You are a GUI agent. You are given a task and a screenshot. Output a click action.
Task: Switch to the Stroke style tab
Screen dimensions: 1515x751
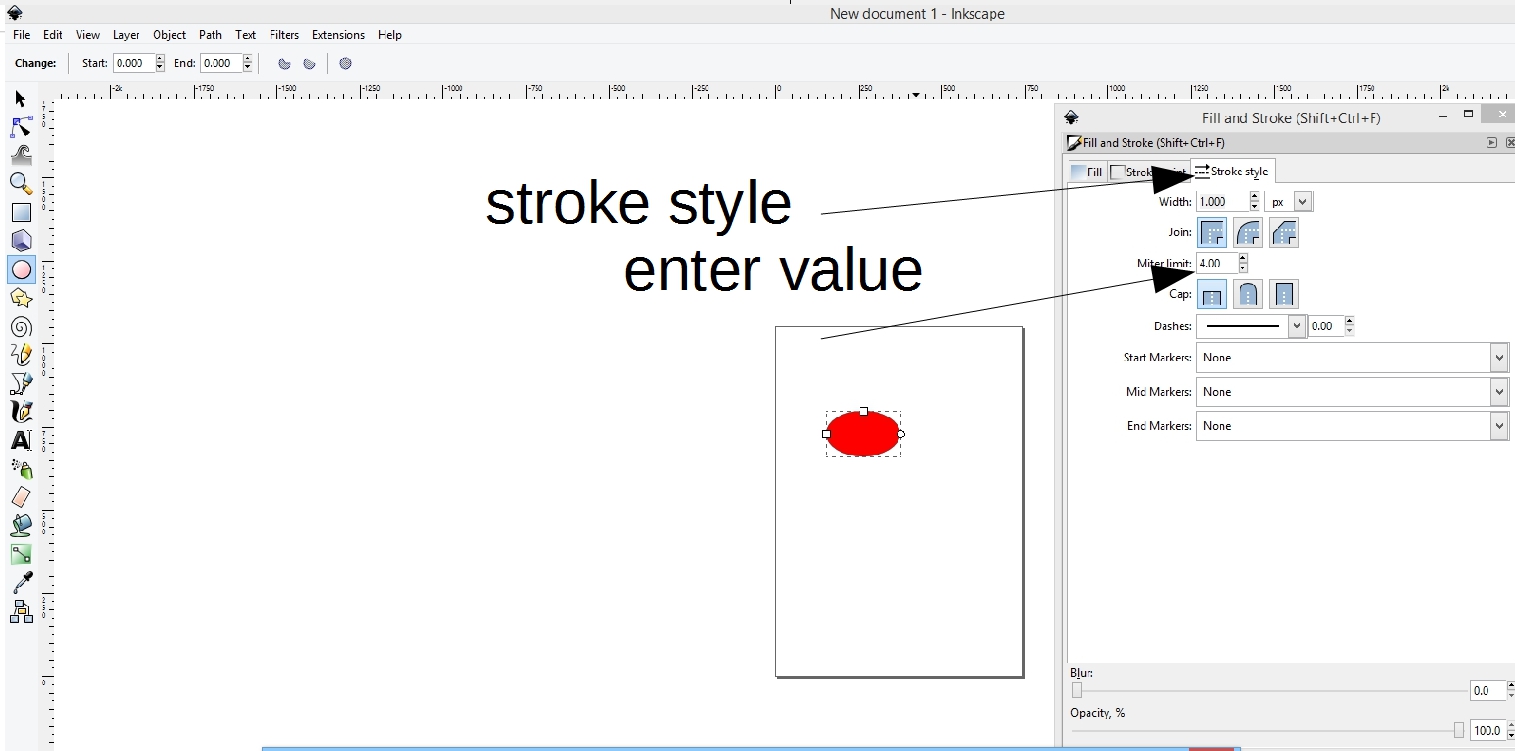[x=1232, y=171]
